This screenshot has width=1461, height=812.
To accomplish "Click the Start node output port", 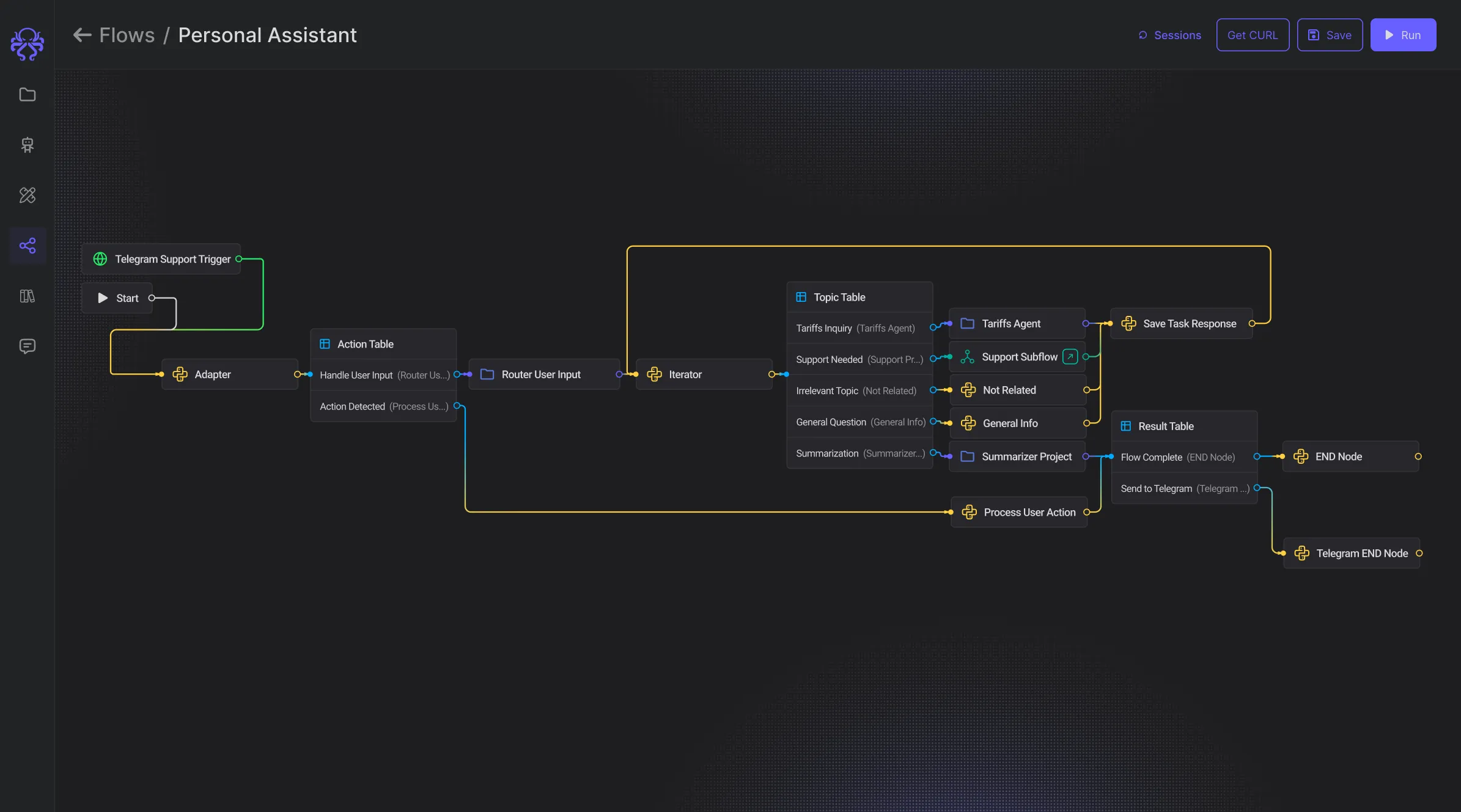I will 152,298.
